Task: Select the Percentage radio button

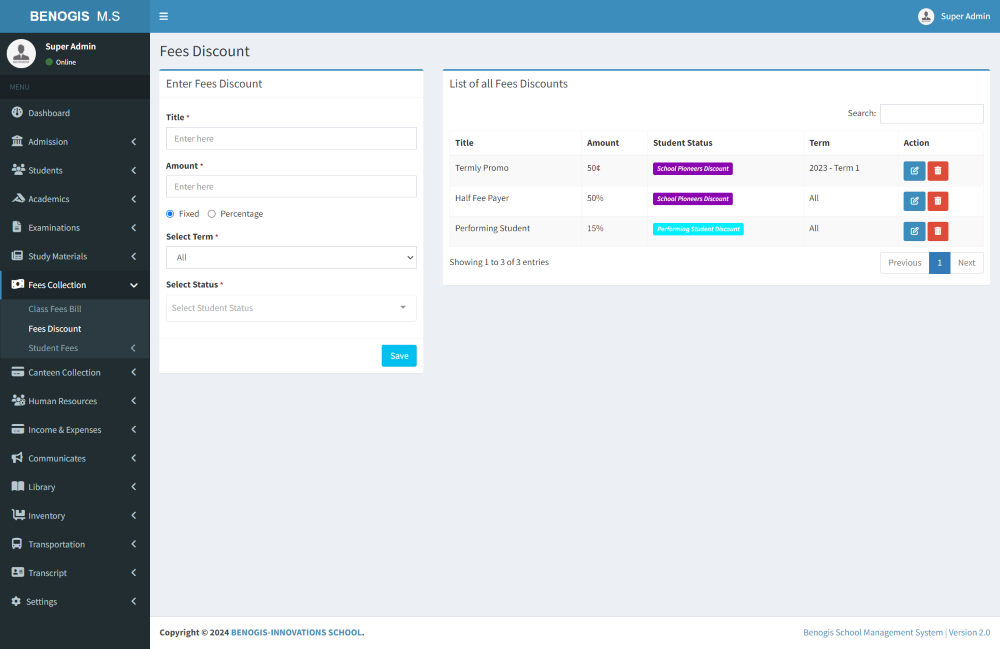Action: pos(212,214)
